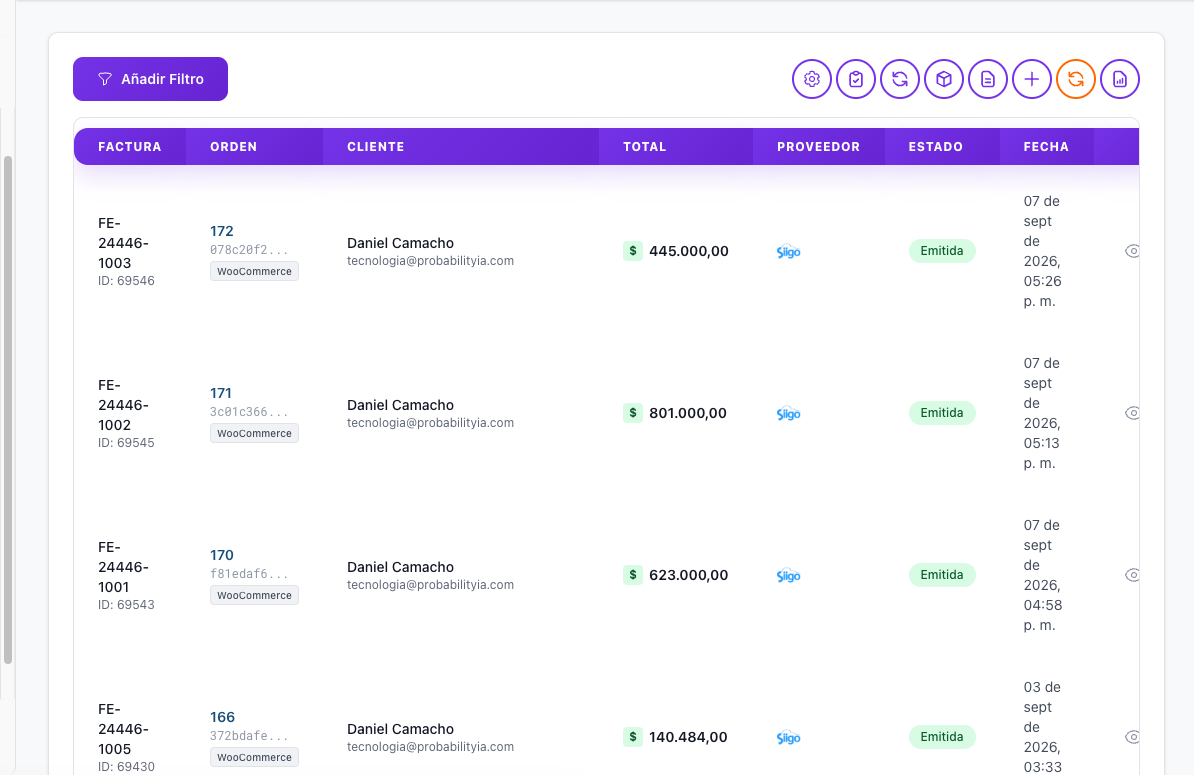Click WooCommerce badge under order 170
This screenshot has width=1194, height=775.
[x=254, y=595]
